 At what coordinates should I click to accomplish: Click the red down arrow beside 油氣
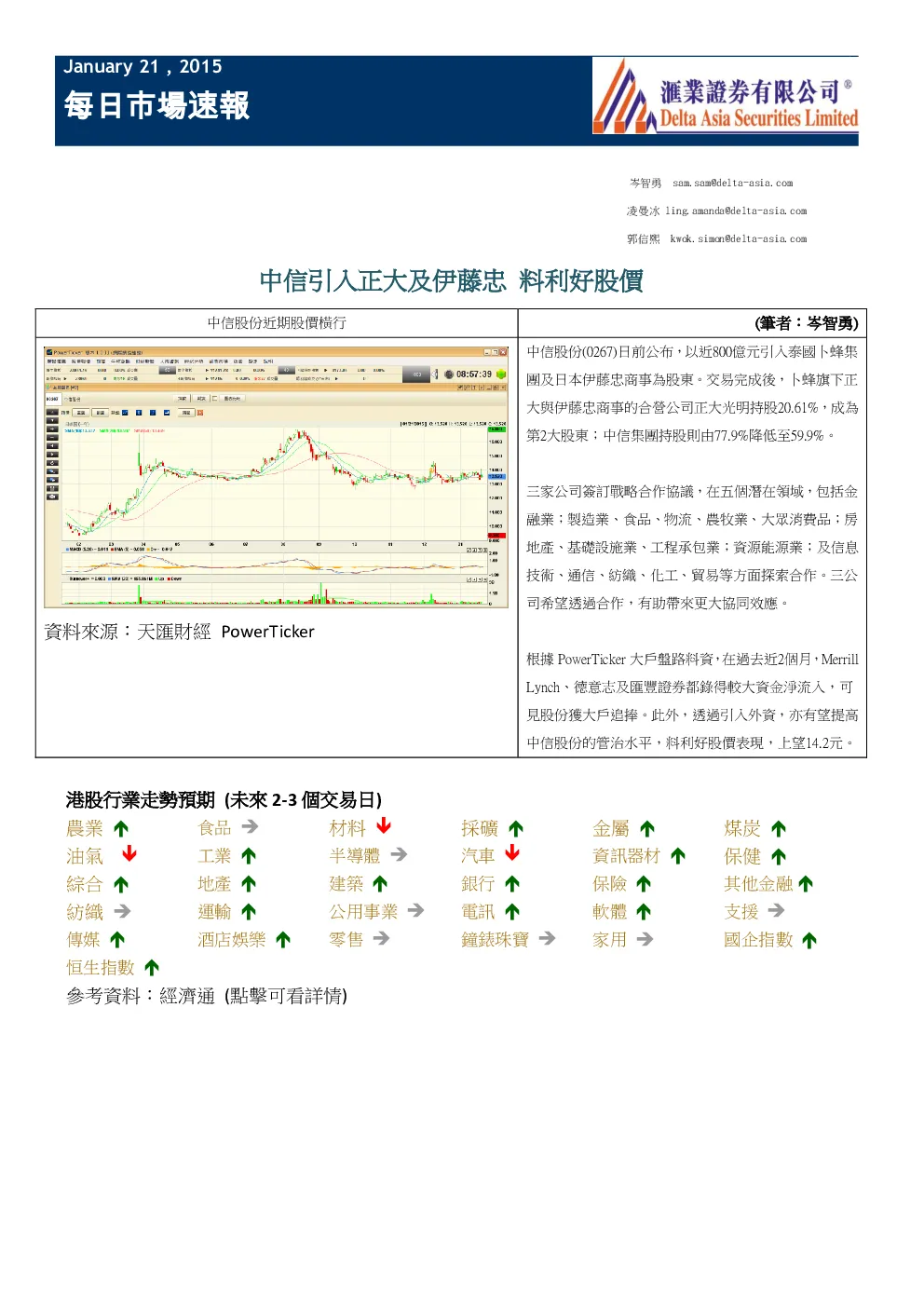tap(129, 854)
